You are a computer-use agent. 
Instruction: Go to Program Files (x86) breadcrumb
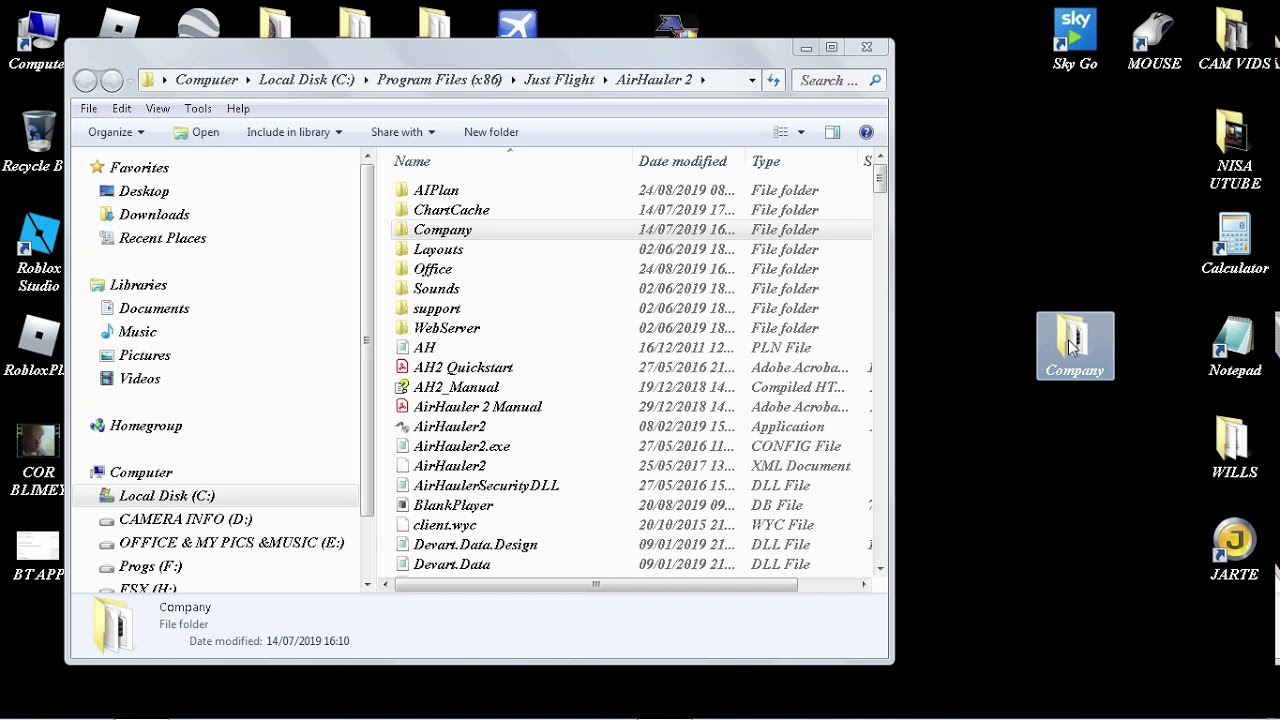coord(439,80)
